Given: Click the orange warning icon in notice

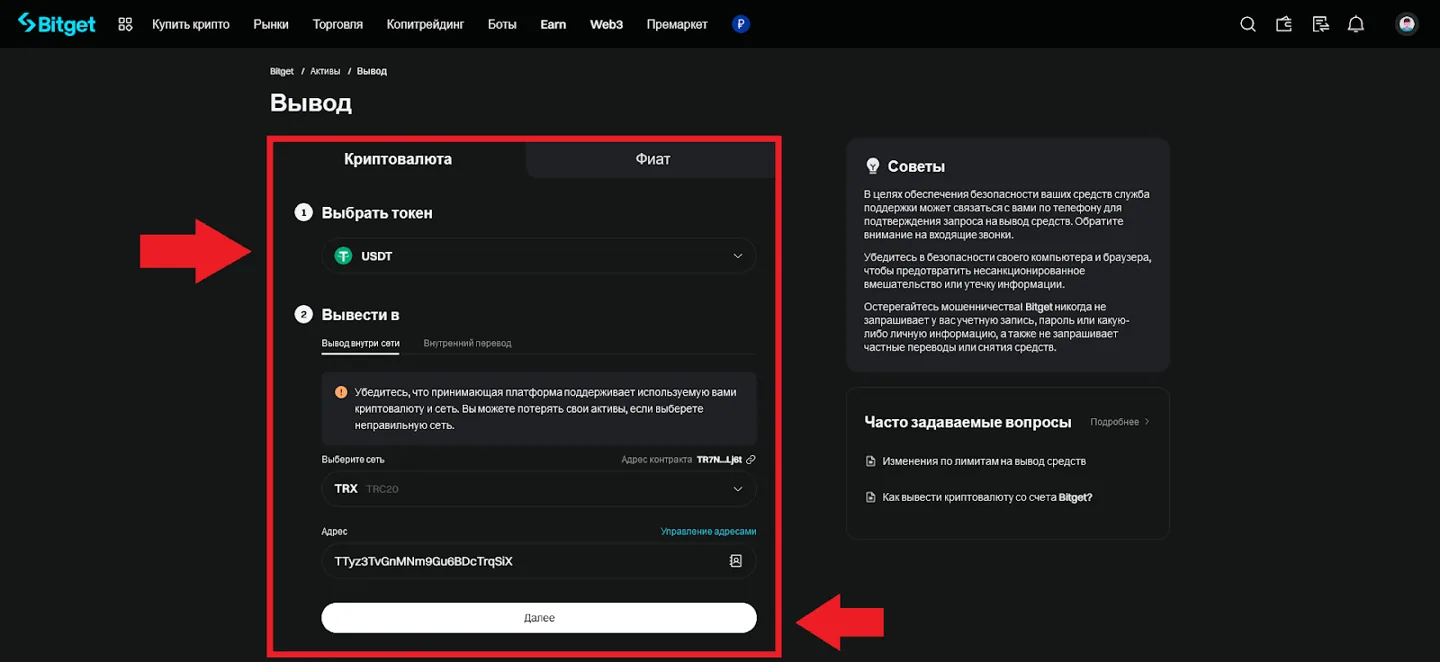Looking at the screenshot, I should click(341, 392).
